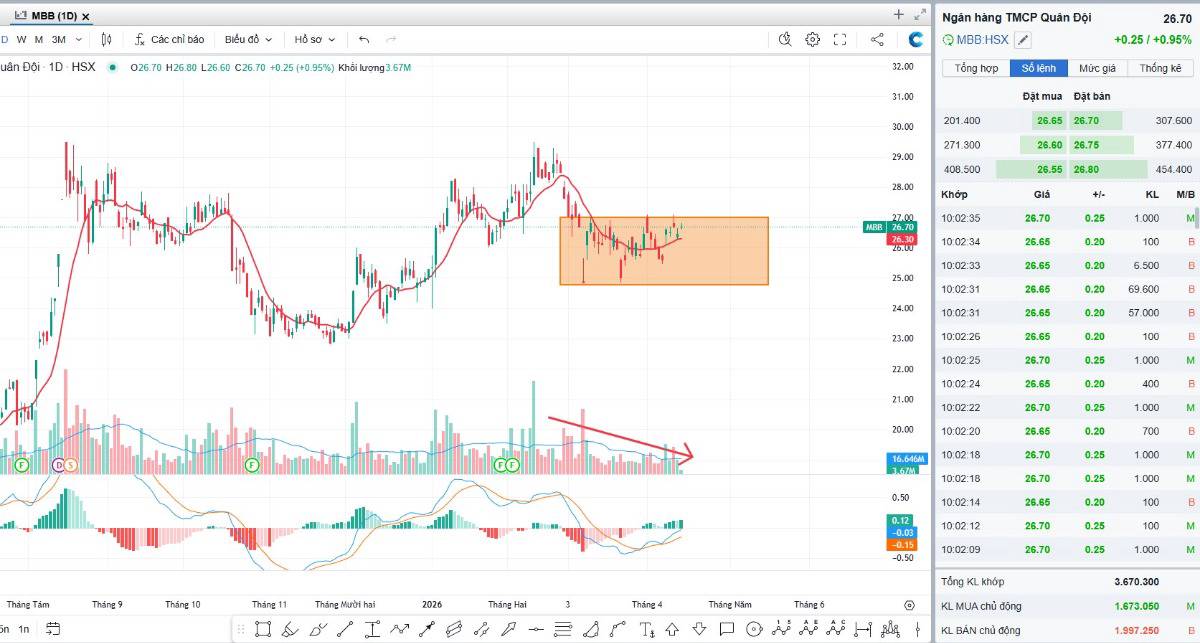Viewport: 1200px width, 643px height.
Task: Click the 'Đặt bán' column header
Action: coord(1091,96)
